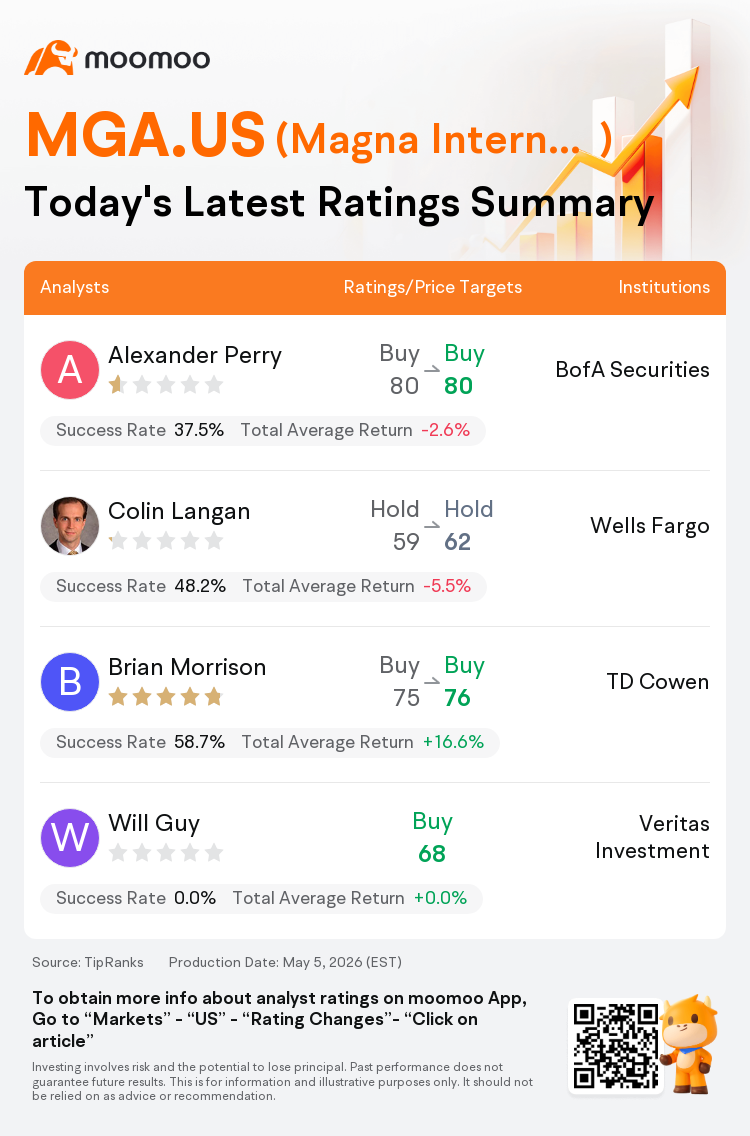Click the TD Cowen institution name
The height and width of the screenshot is (1136, 750).
(x=657, y=682)
